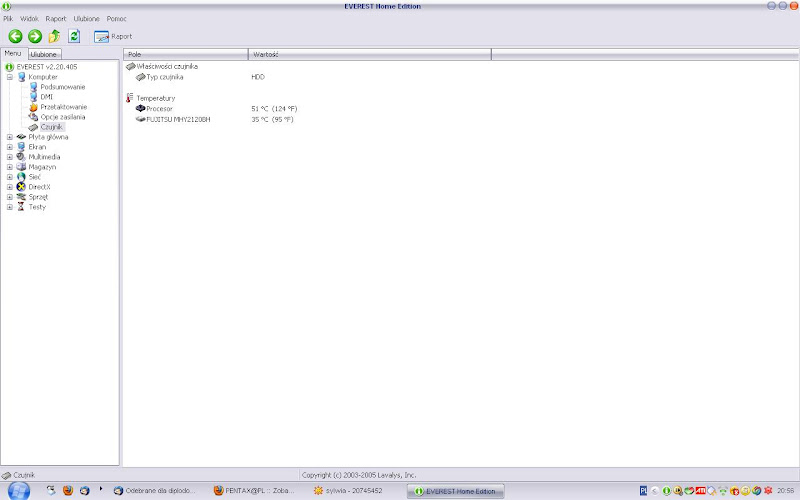Image resolution: width=800 pixels, height=500 pixels.
Task: Expand the Sprzęt tree node
Action: pyautogui.click(x=10, y=197)
